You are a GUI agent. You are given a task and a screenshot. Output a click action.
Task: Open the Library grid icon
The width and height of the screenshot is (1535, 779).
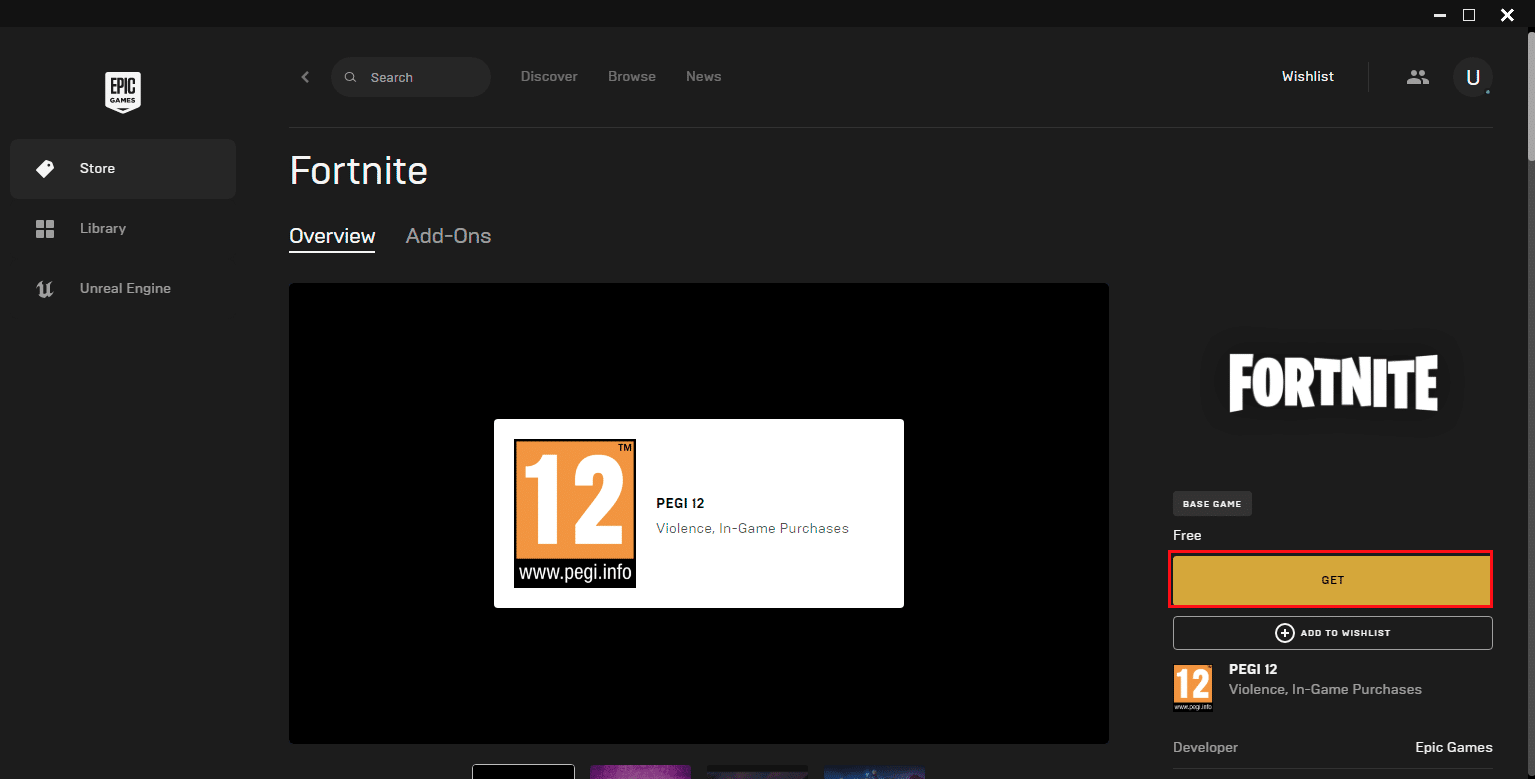(45, 229)
